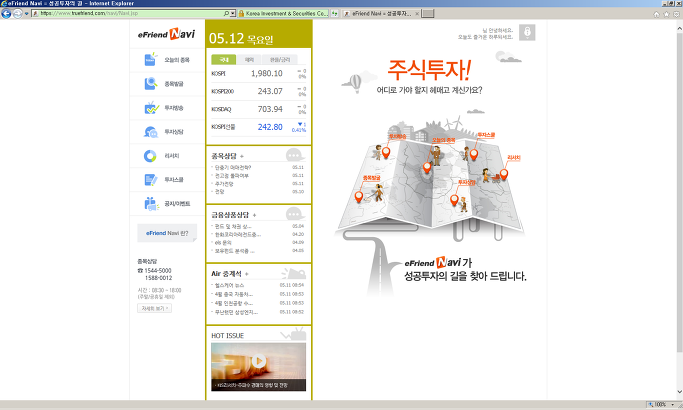This screenshot has width=683, height=410.
Task: Click the 종목발굴 map pin marker
Action: 359,197
